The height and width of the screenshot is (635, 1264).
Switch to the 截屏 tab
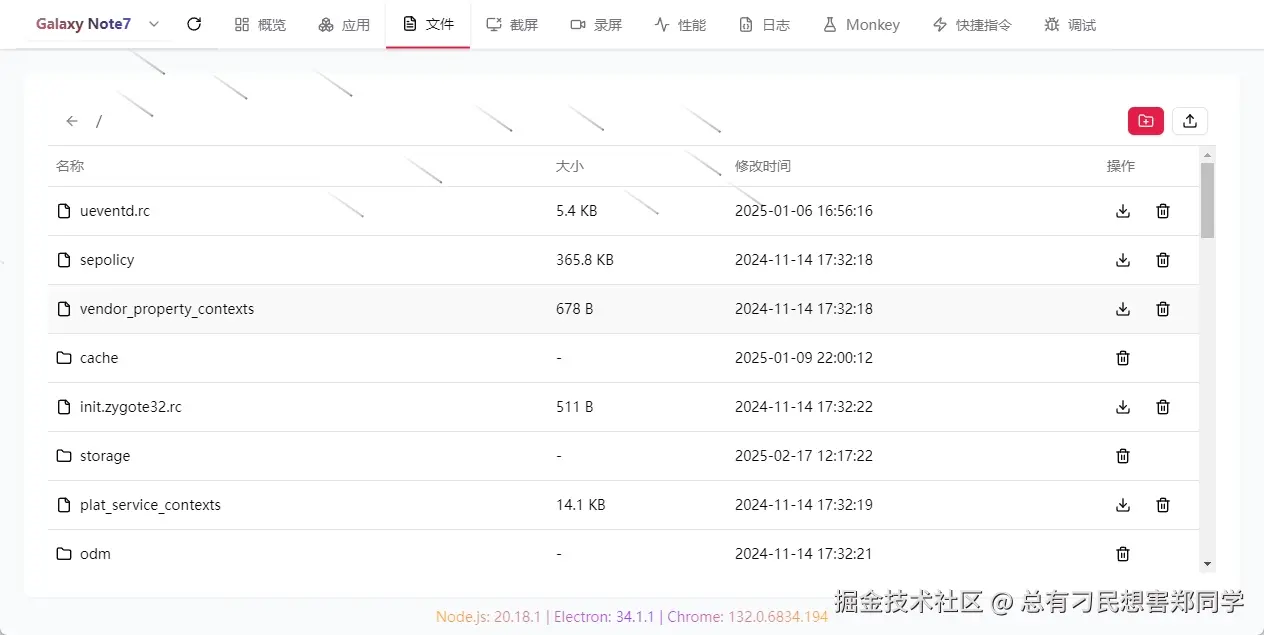pyautogui.click(x=512, y=24)
